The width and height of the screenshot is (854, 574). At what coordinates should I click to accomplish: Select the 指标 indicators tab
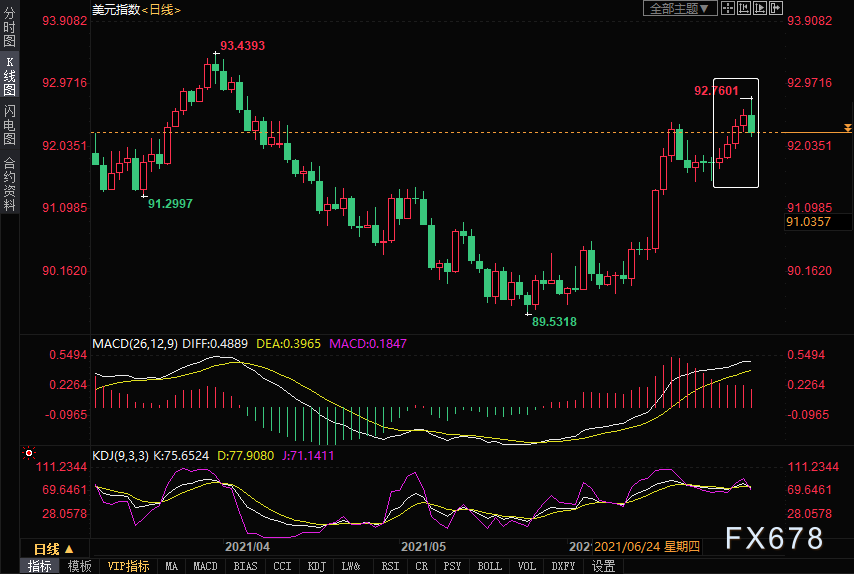[x=40, y=566]
